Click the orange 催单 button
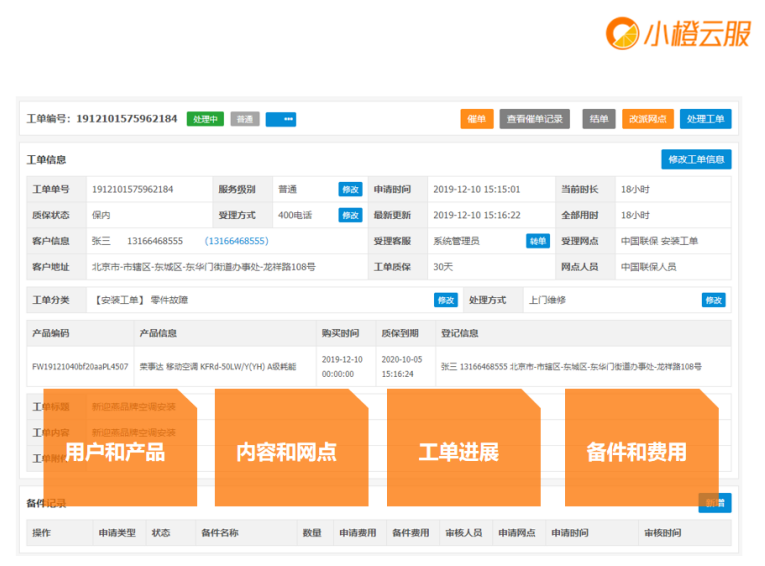 pyautogui.click(x=477, y=119)
